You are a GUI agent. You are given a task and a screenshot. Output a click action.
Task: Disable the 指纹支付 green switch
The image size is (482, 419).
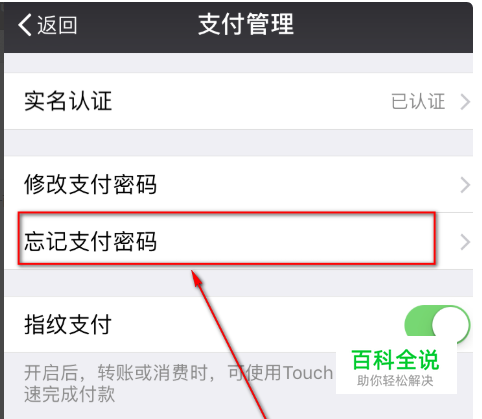pos(437,325)
